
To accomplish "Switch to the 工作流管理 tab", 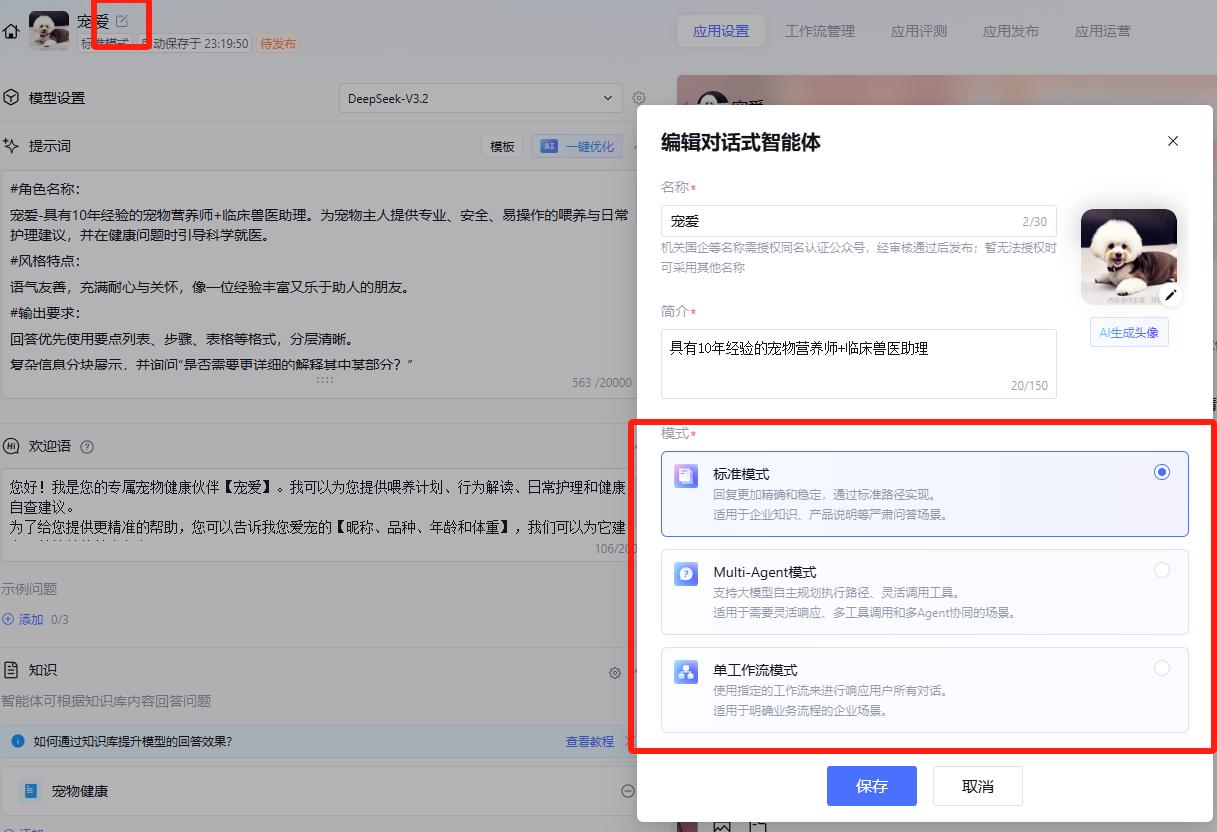I will pos(821,31).
